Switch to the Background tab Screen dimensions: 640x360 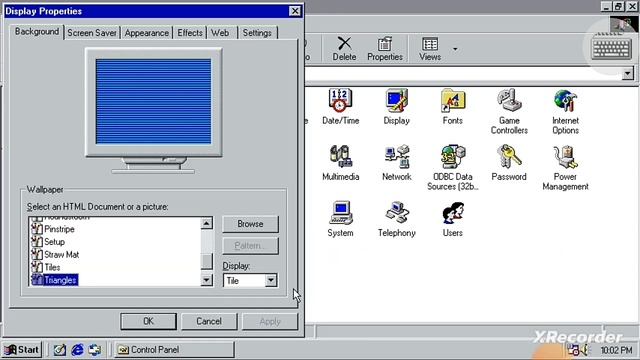(x=37, y=31)
